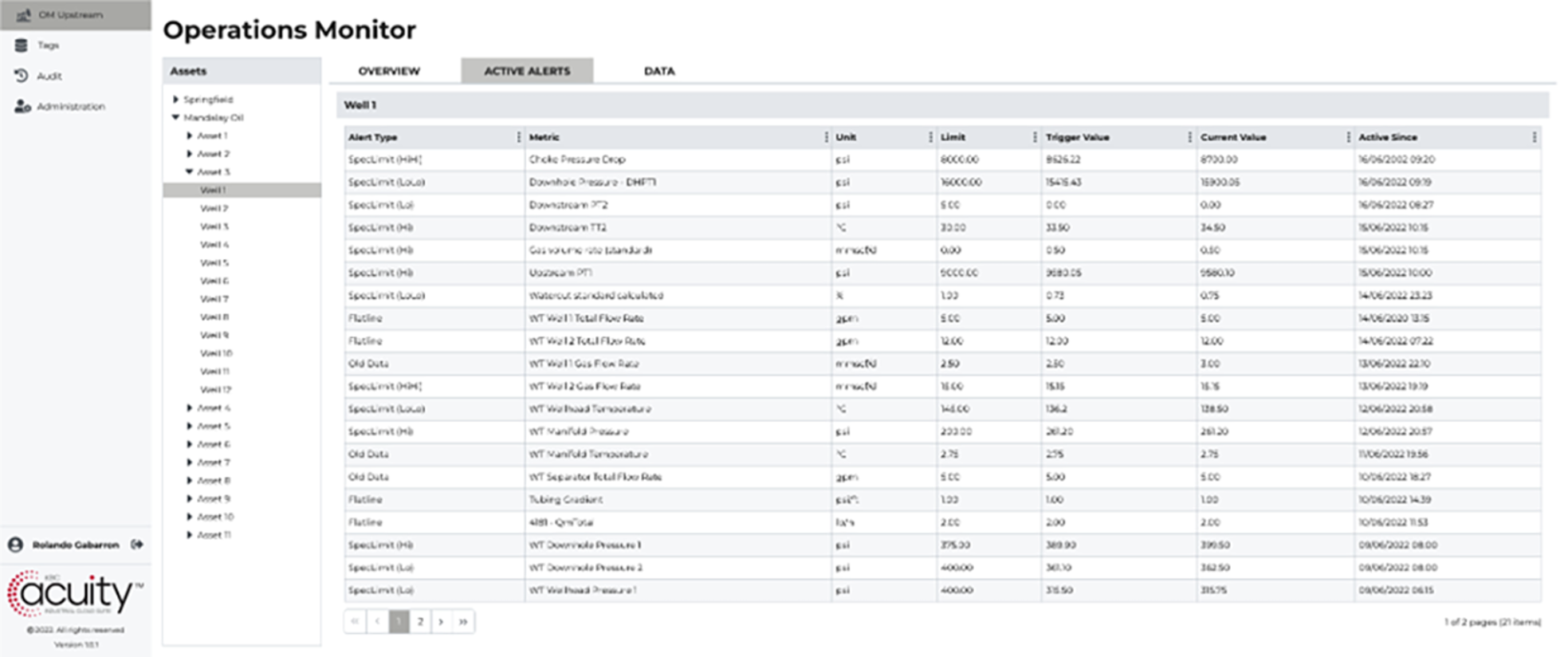Screen dimensions: 1568x657
Task: Sort by the Current Value column header
Action: [x=1232, y=137]
